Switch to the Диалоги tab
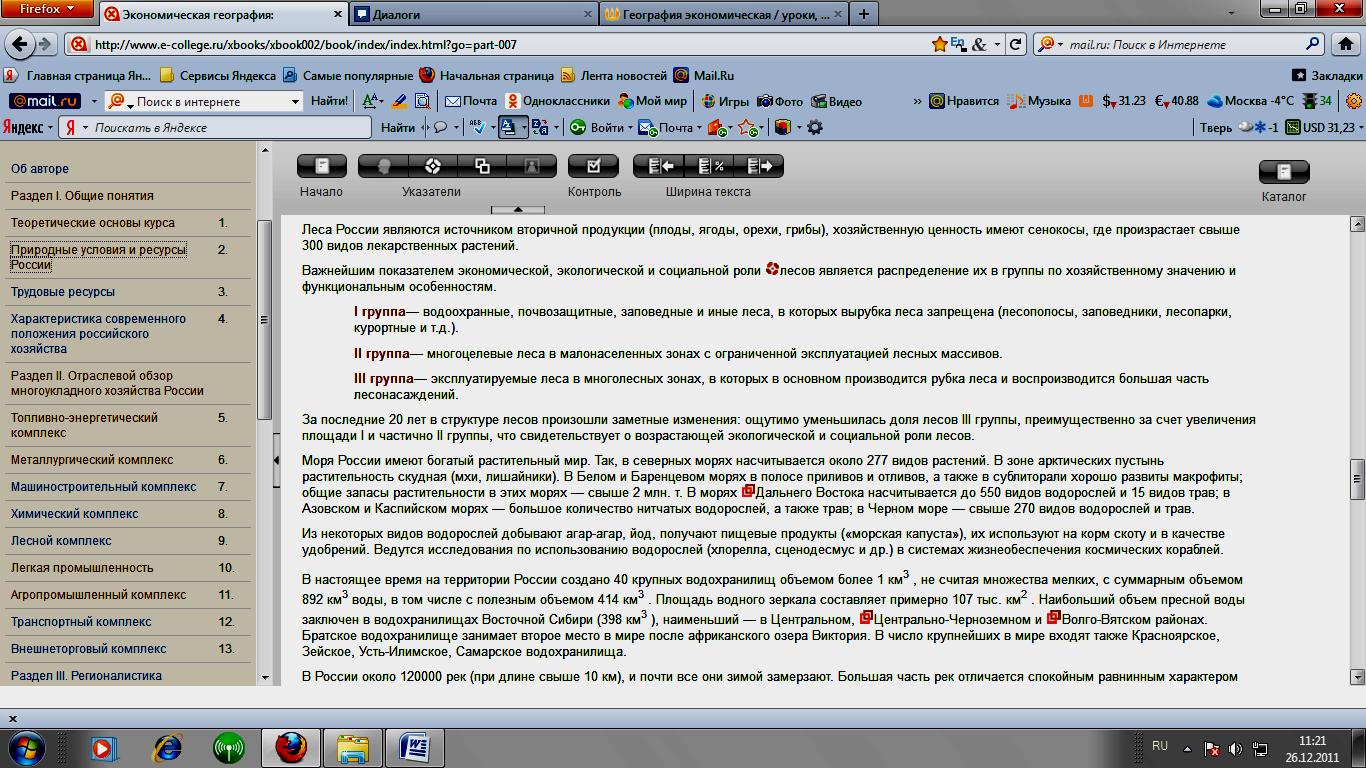The width and height of the screenshot is (1366, 768). [x=473, y=14]
